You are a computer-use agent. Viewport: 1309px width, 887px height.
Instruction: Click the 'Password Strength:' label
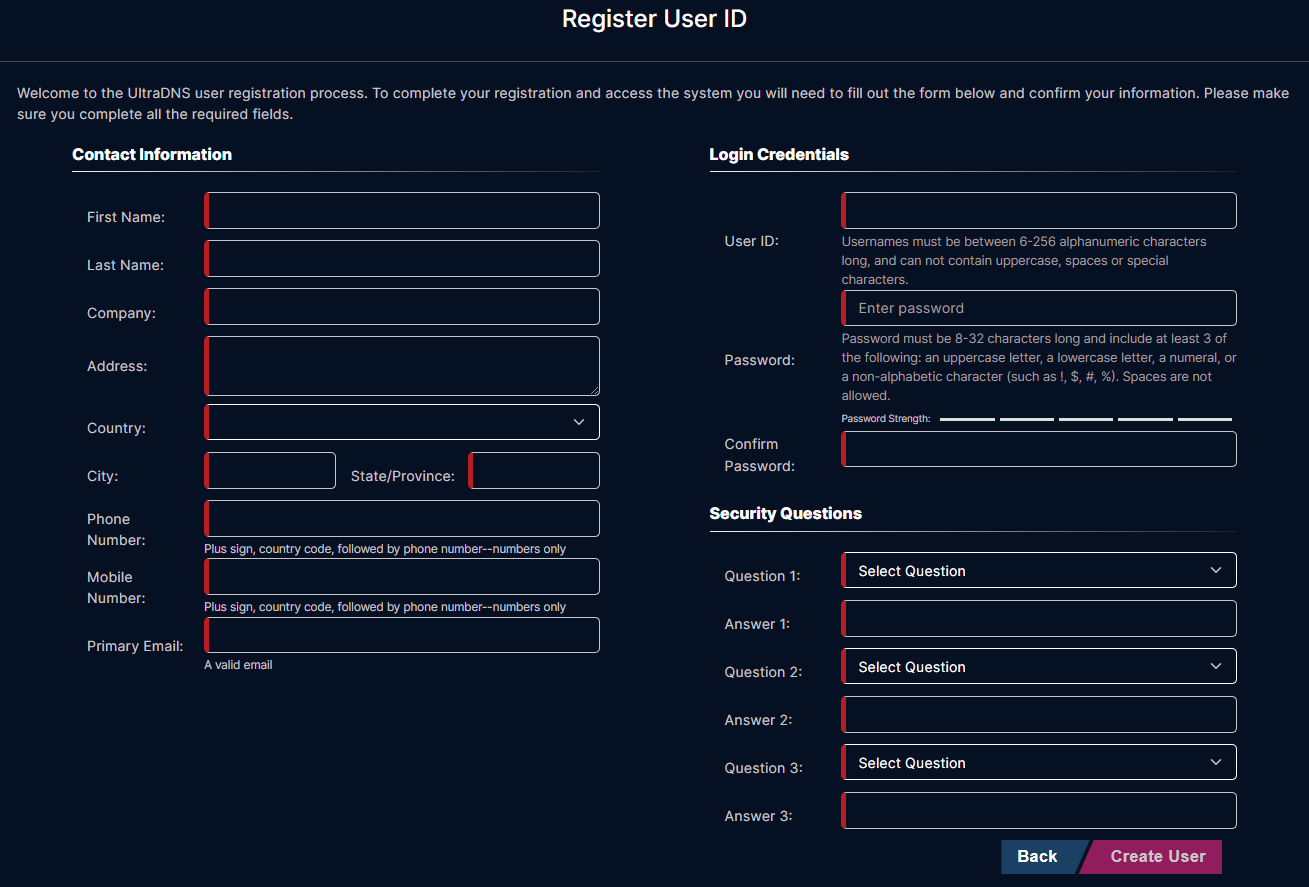pyautogui.click(x=886, y=419)
